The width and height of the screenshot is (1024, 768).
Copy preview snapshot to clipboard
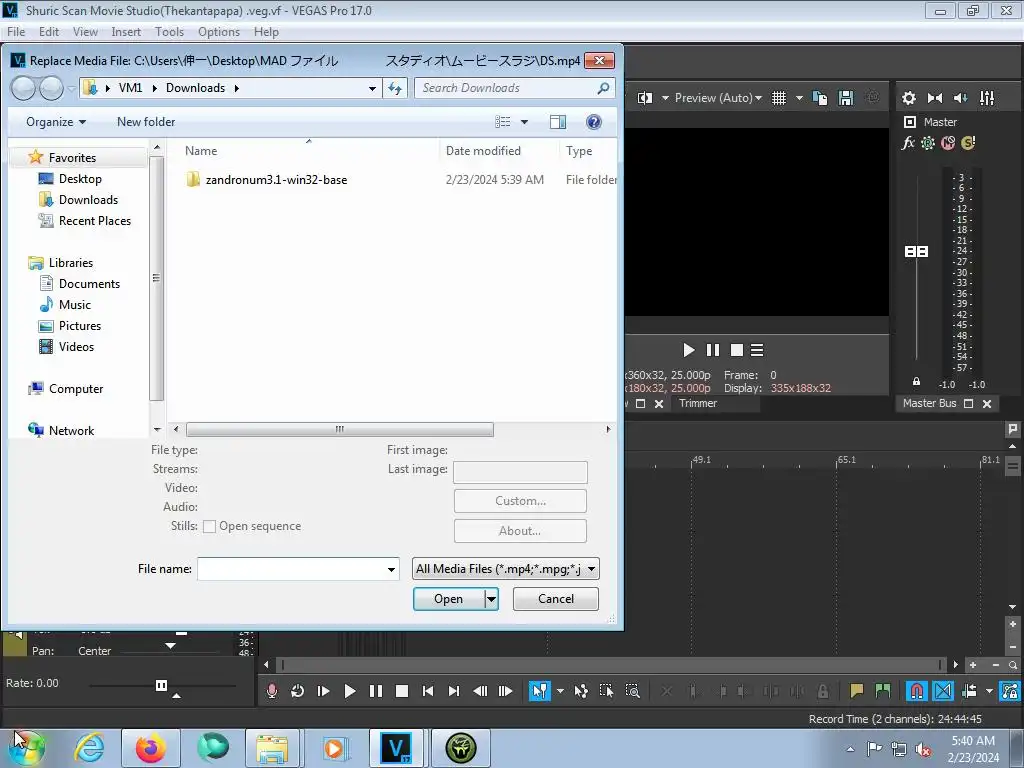click(x=820, y=98)
